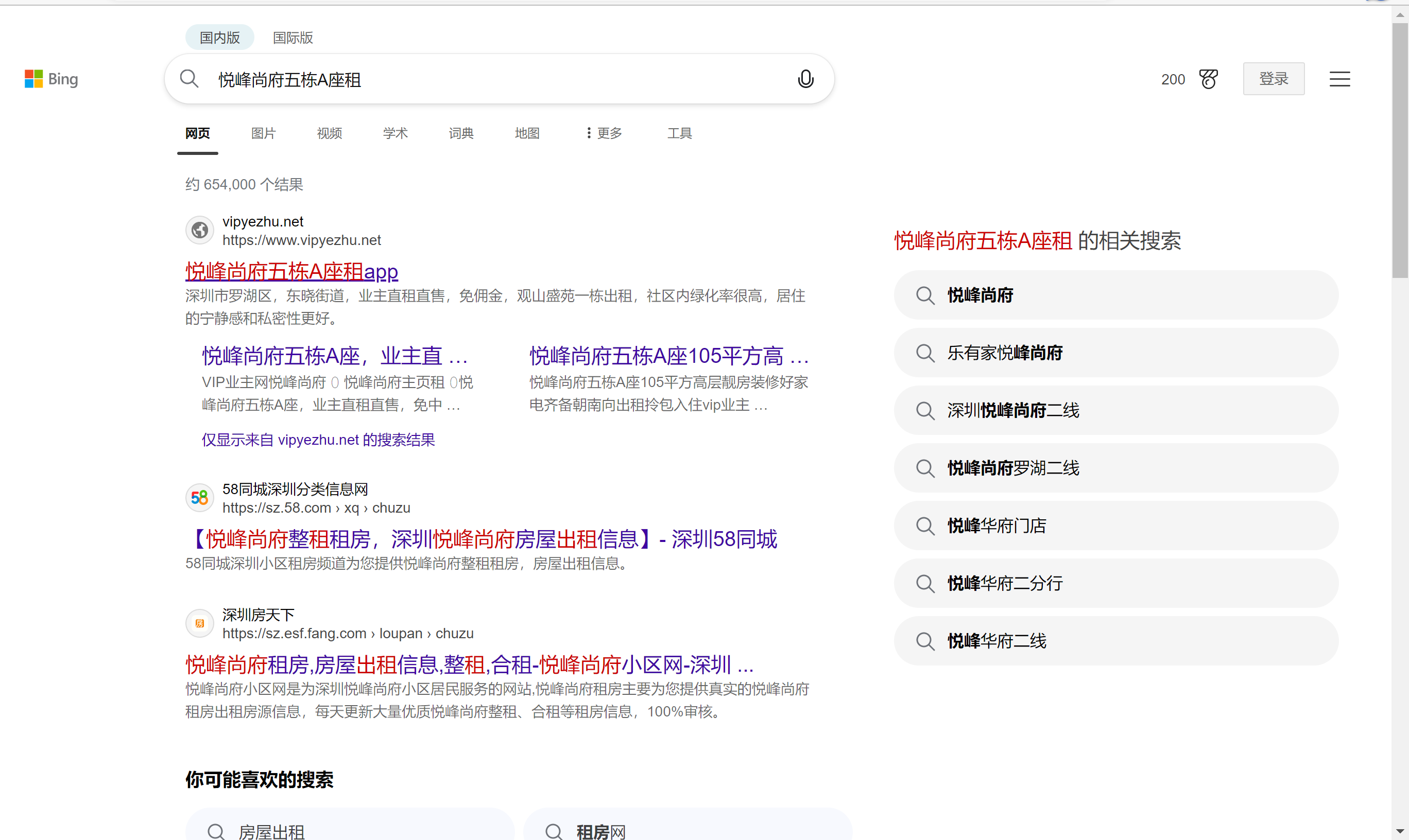Image resolution: width=1409 pixels, height=840 pixels.
Task: Open the Rewards medal icon
Action: [x=1209, y=79]
